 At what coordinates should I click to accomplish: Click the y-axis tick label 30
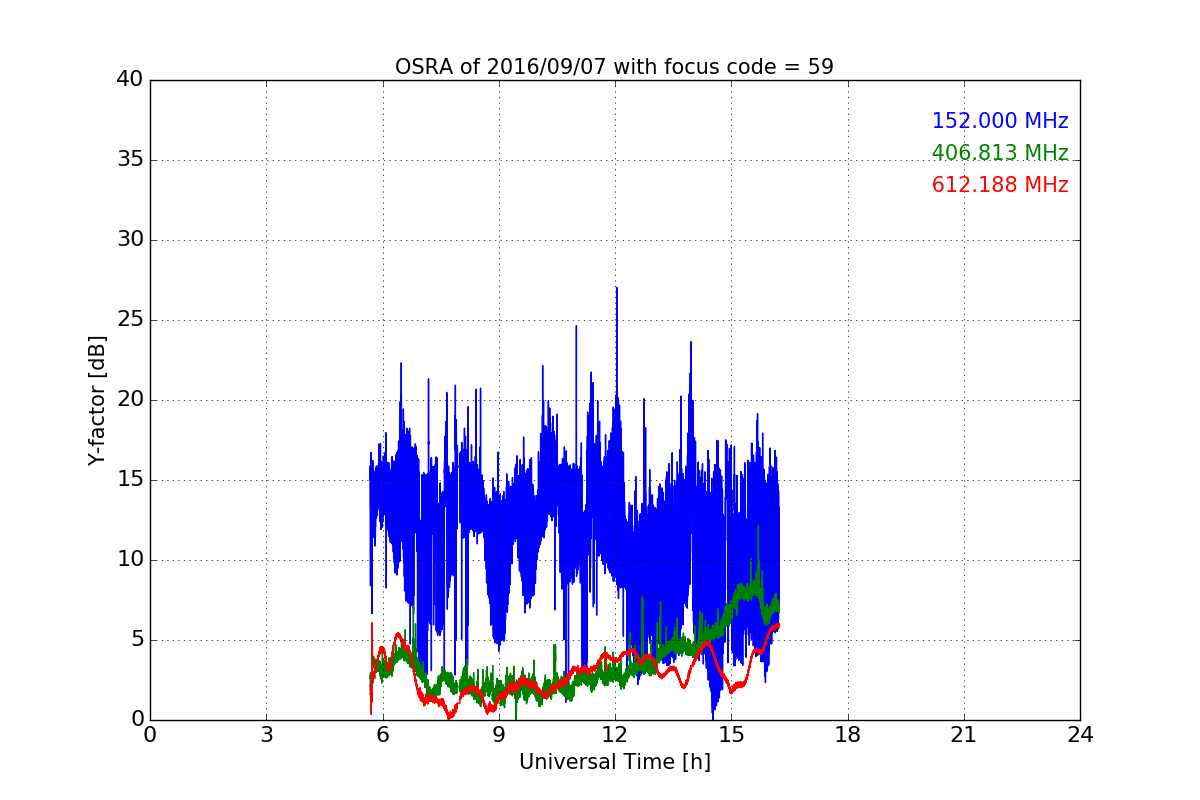click(130, 240)
